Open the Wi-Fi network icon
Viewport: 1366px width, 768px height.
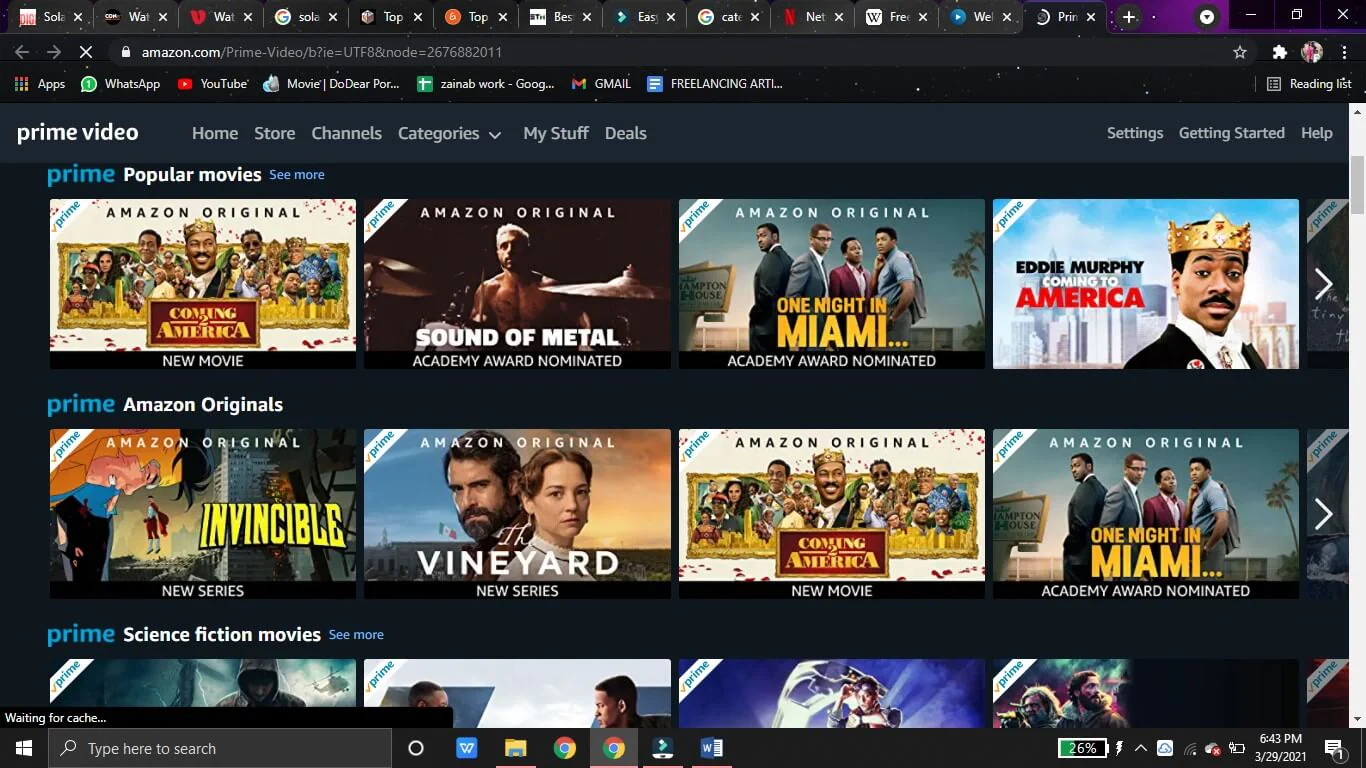tap(1190, 748)
